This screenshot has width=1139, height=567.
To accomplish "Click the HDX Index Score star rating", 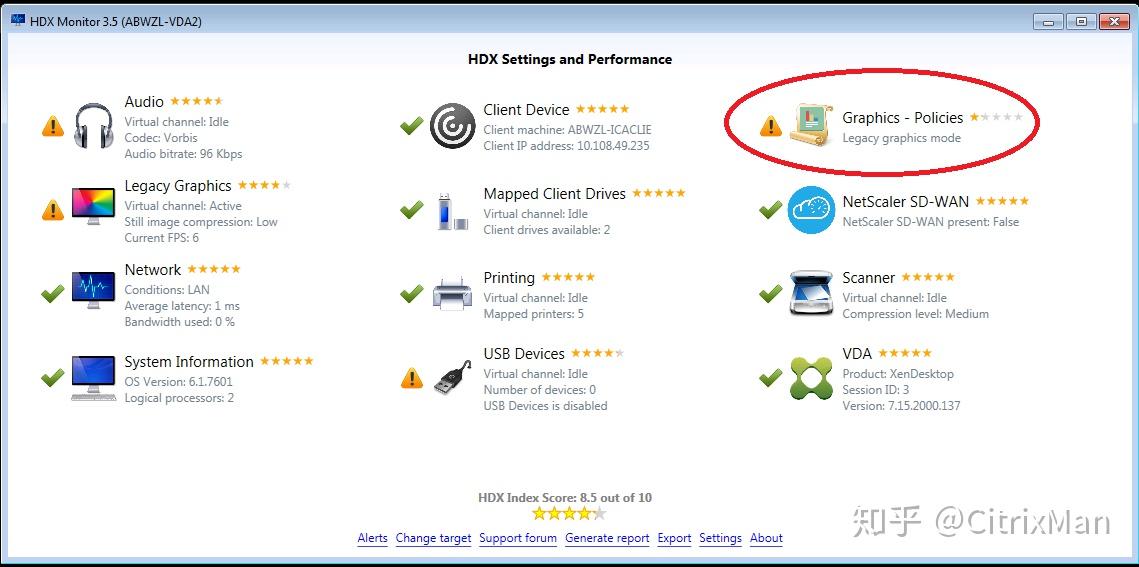I will coord(570,514).
